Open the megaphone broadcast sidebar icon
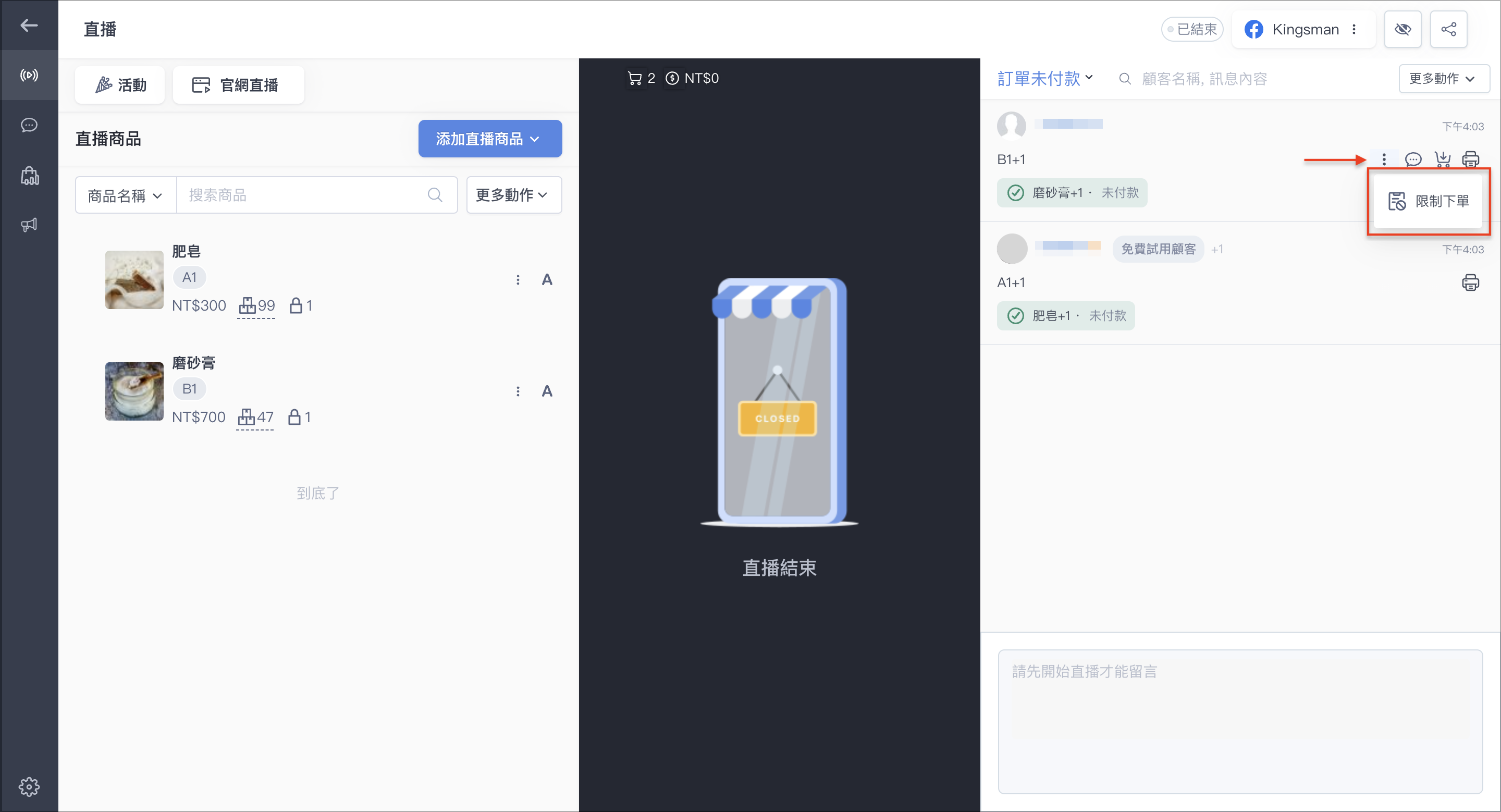The width and height of the screenshot is (1501, 812). click(29, 225)
